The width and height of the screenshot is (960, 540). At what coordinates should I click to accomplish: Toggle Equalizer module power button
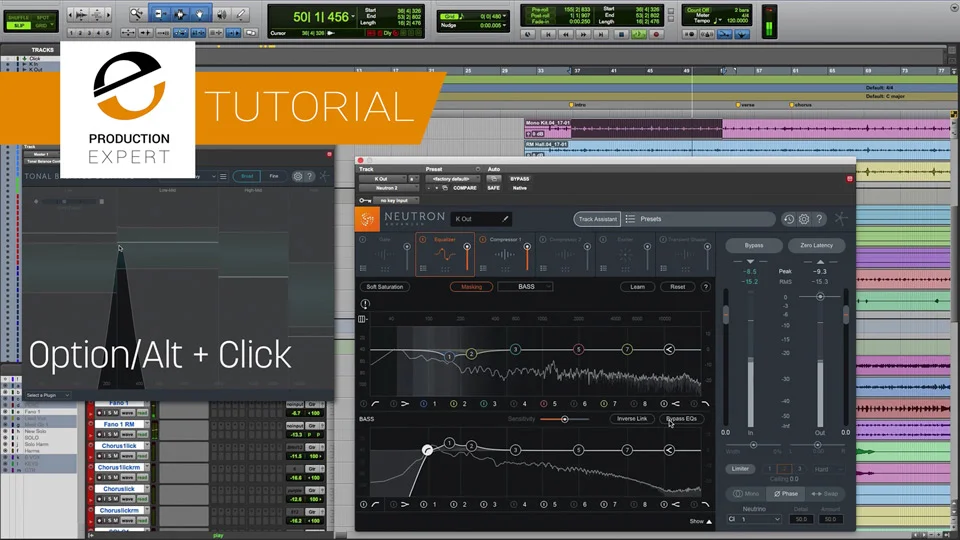coord(422,239)
